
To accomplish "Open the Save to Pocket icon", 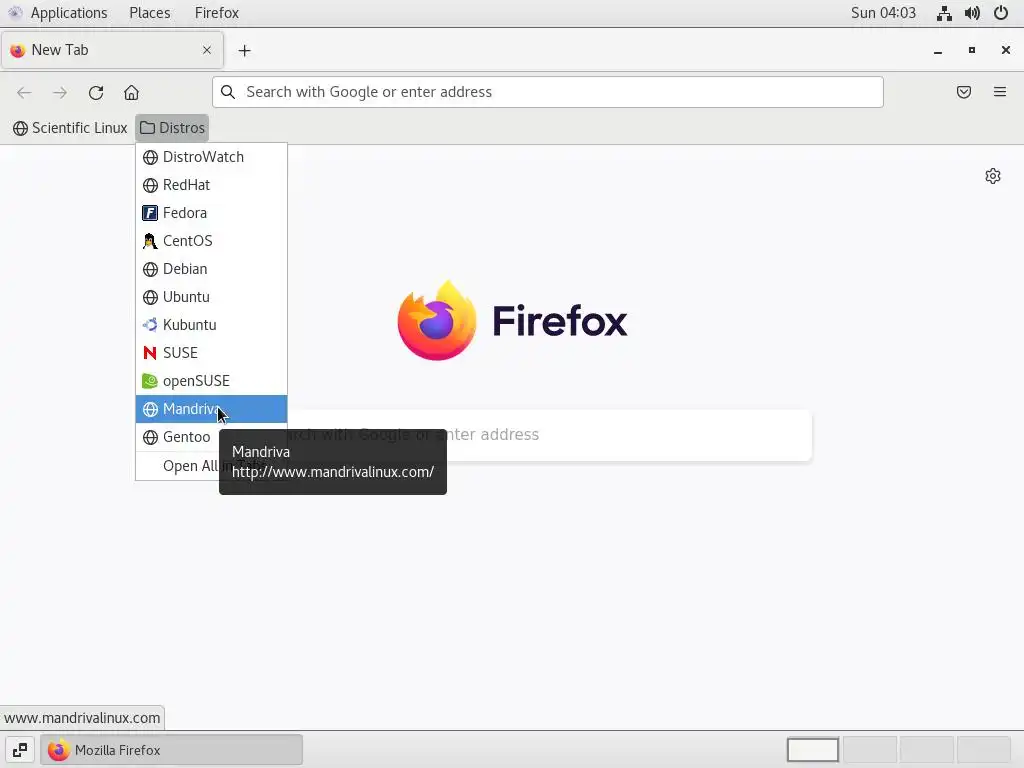I will [964, 92].
